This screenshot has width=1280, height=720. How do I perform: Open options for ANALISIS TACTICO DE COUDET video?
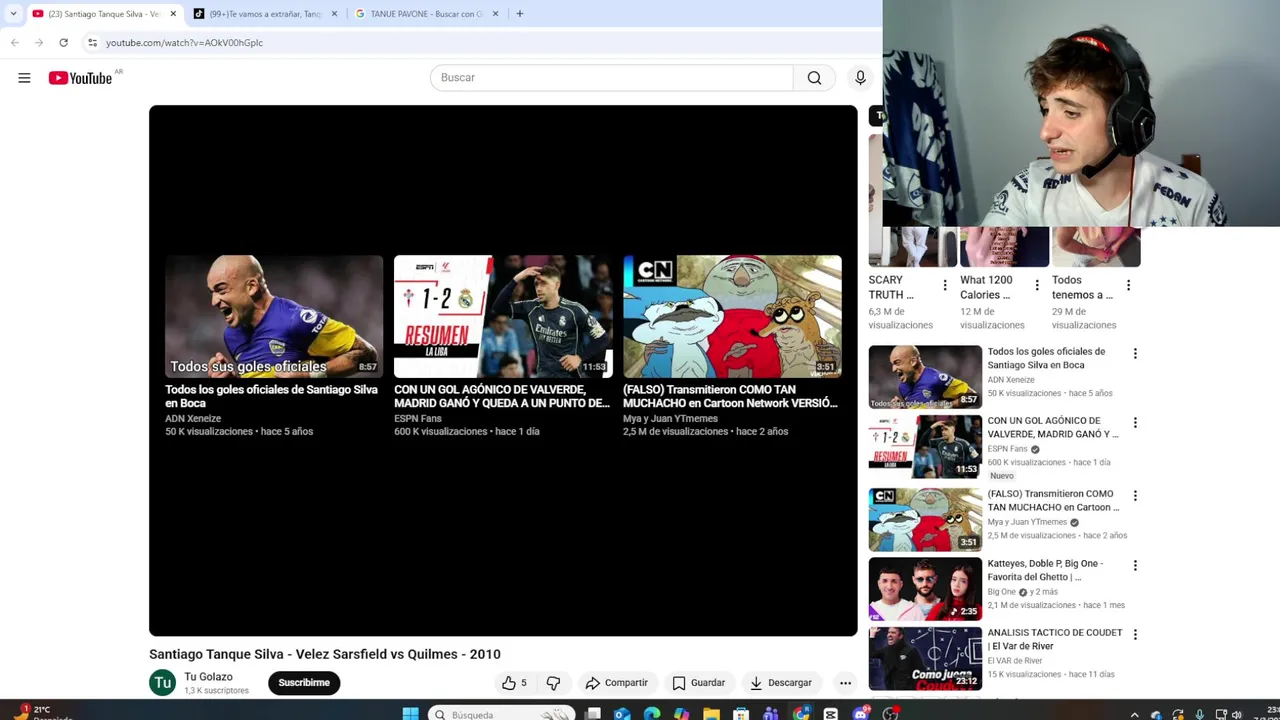1135,635
